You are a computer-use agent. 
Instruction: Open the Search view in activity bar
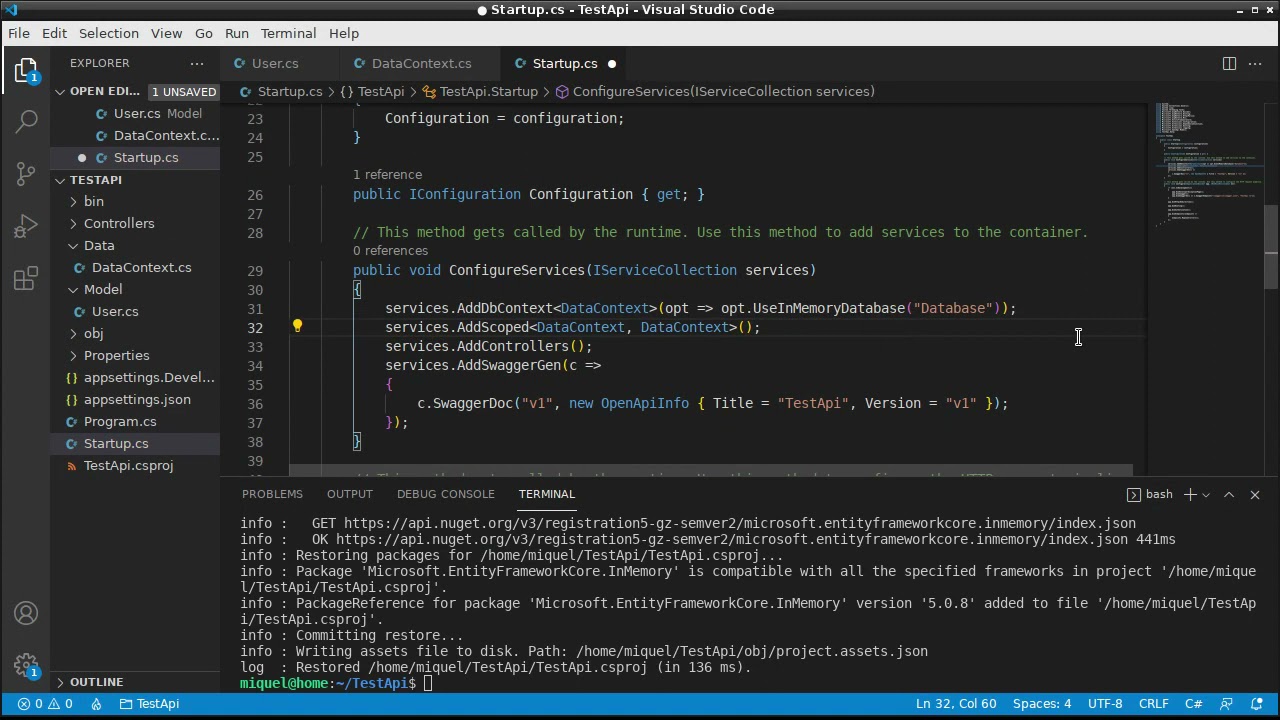coord(27,121)
